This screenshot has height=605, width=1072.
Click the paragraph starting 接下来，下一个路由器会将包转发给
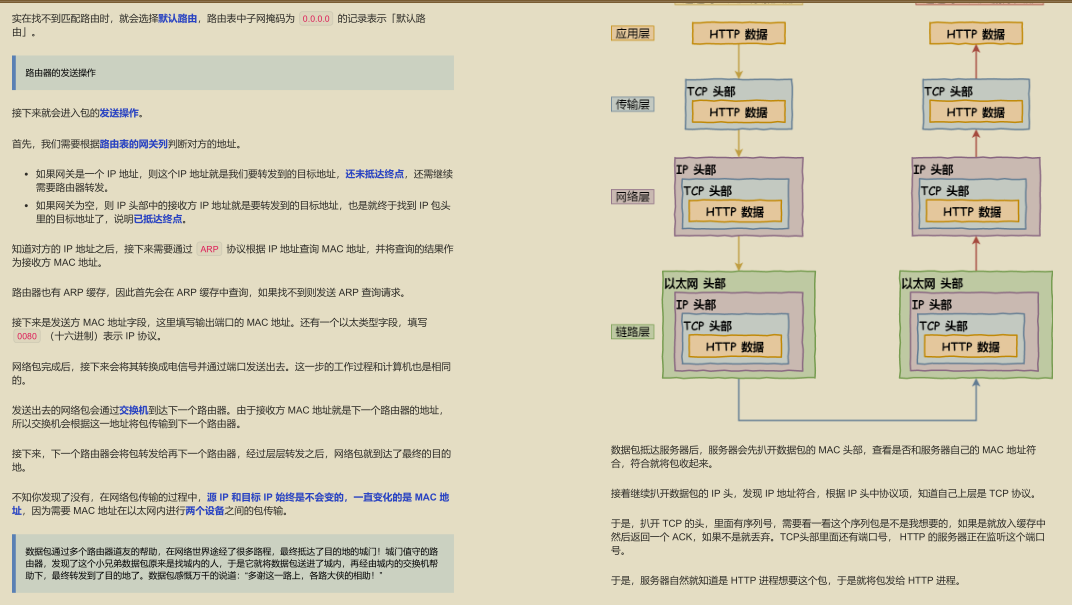(232, 460)
